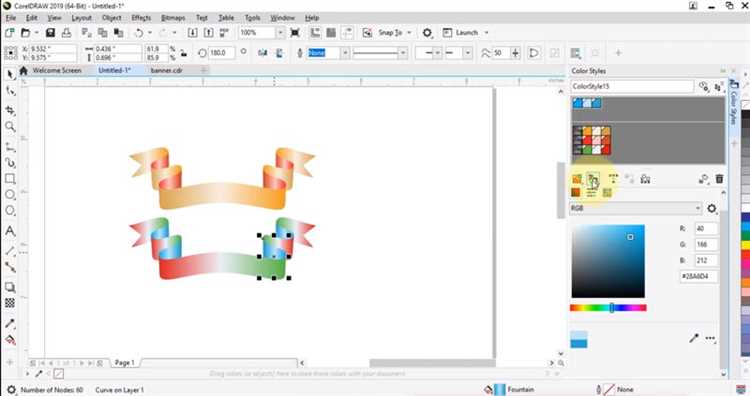Select the Crop tool in the toolbox

pos(10,110)
